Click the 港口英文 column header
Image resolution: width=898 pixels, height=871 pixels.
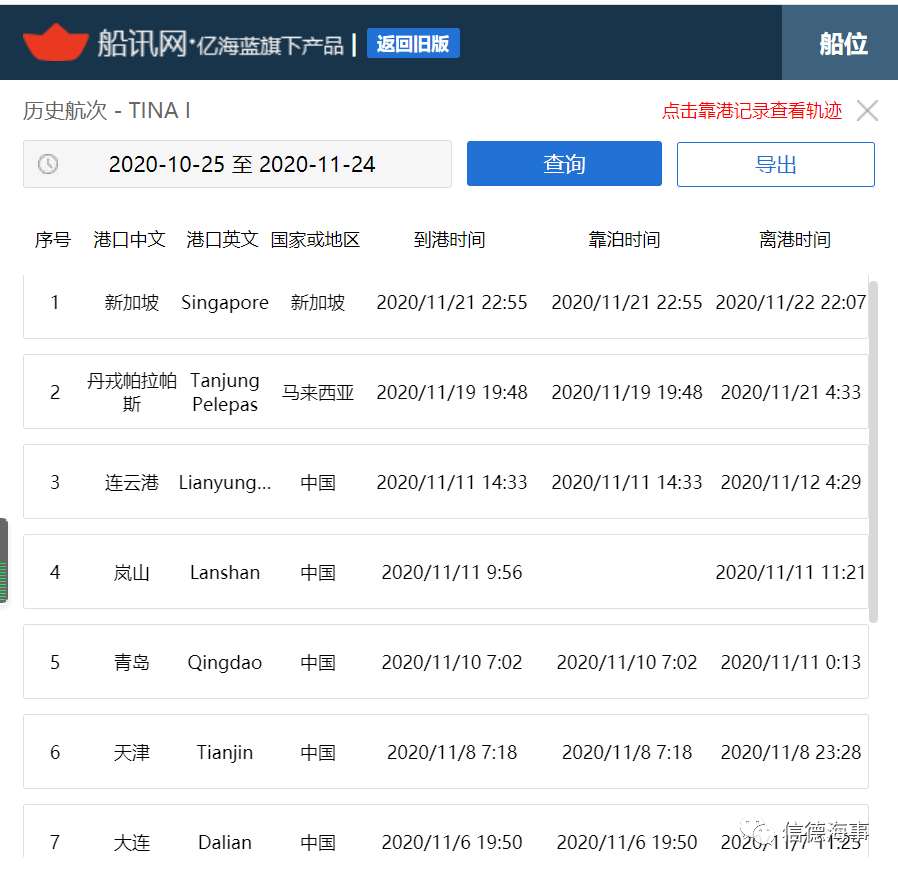pos(222,240)
